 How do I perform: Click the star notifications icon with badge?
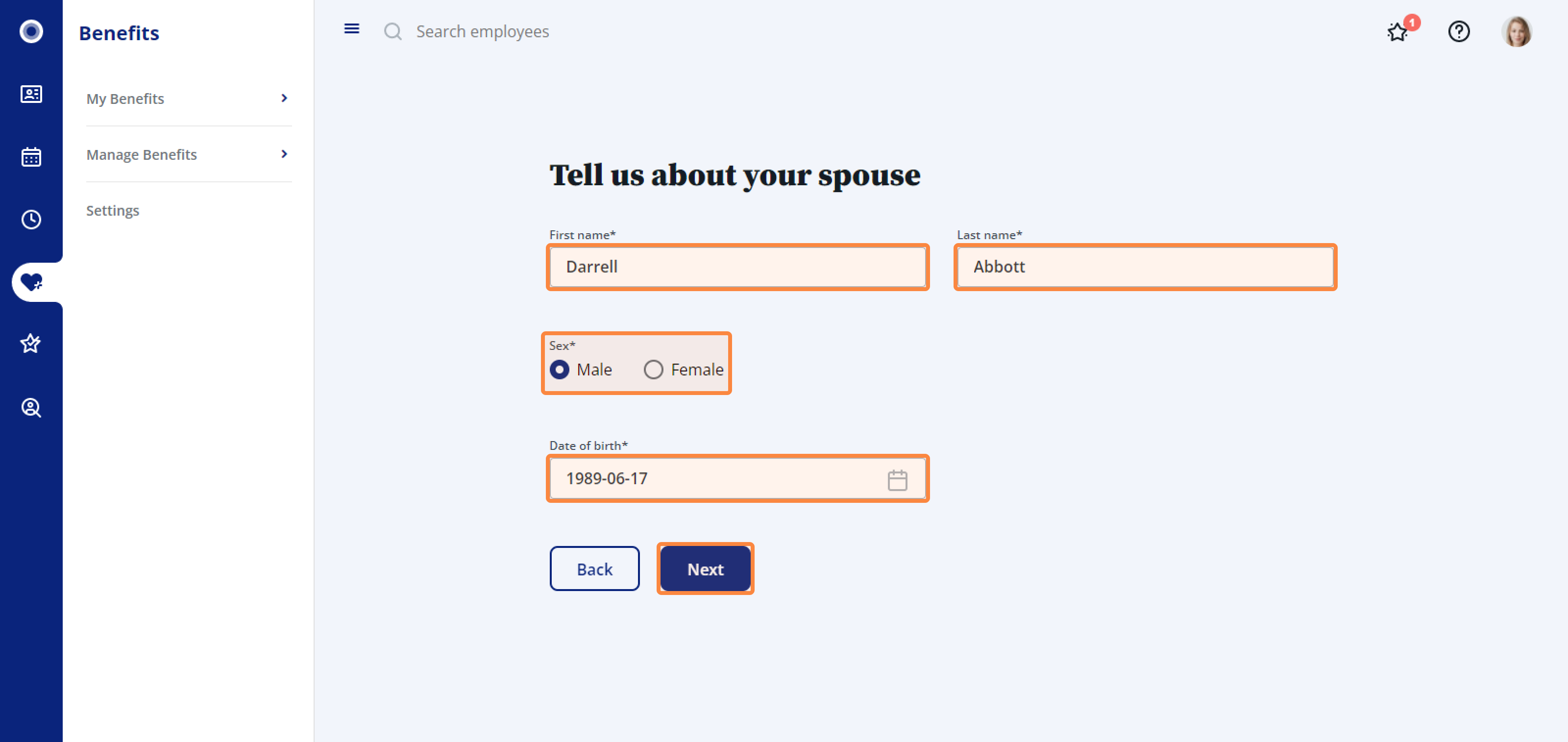[x=1398, y=32]
